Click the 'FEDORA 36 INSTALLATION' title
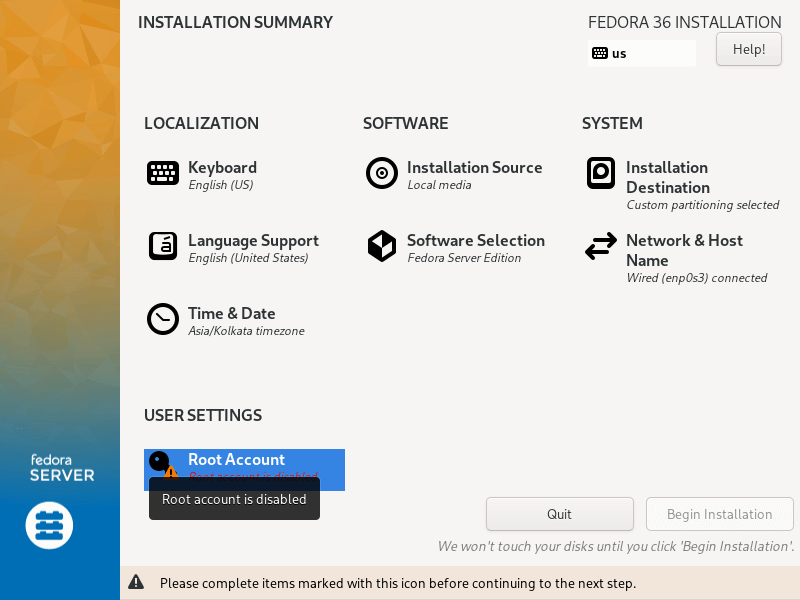 [685, 22]
